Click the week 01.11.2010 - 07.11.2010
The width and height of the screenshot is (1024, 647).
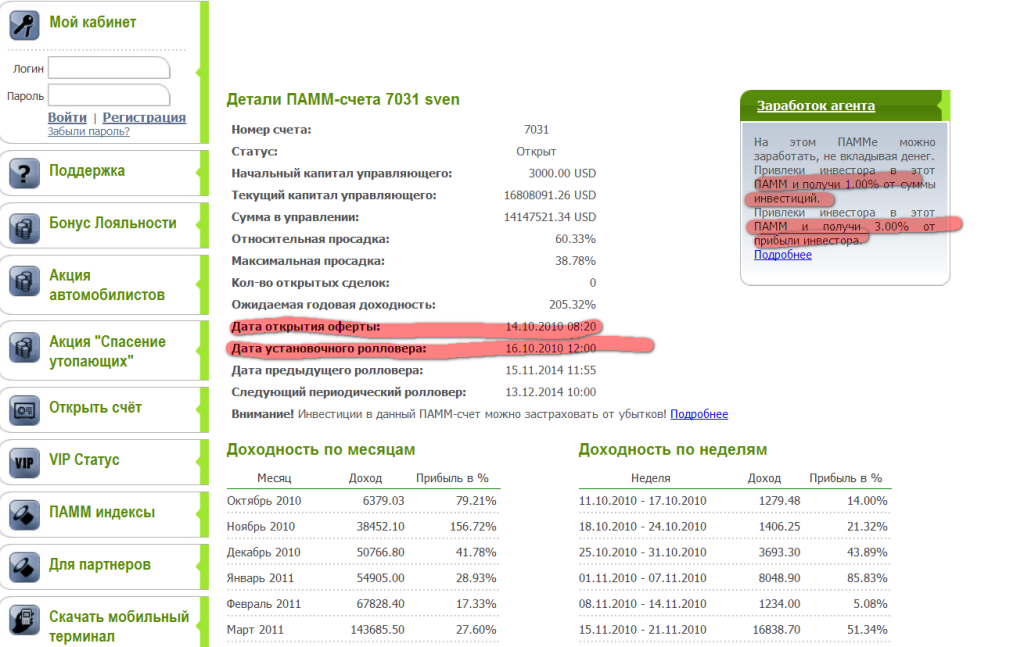click(643, 578)
